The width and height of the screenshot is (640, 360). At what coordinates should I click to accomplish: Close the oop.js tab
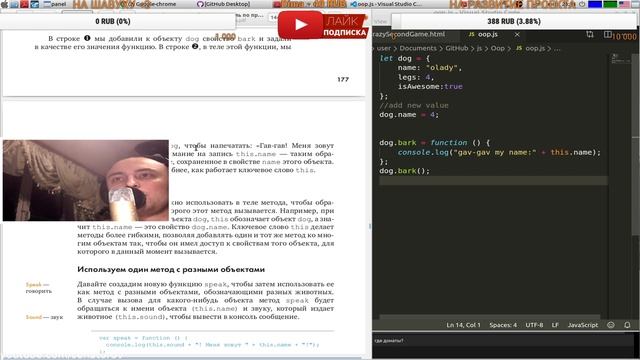coord(517,35)
